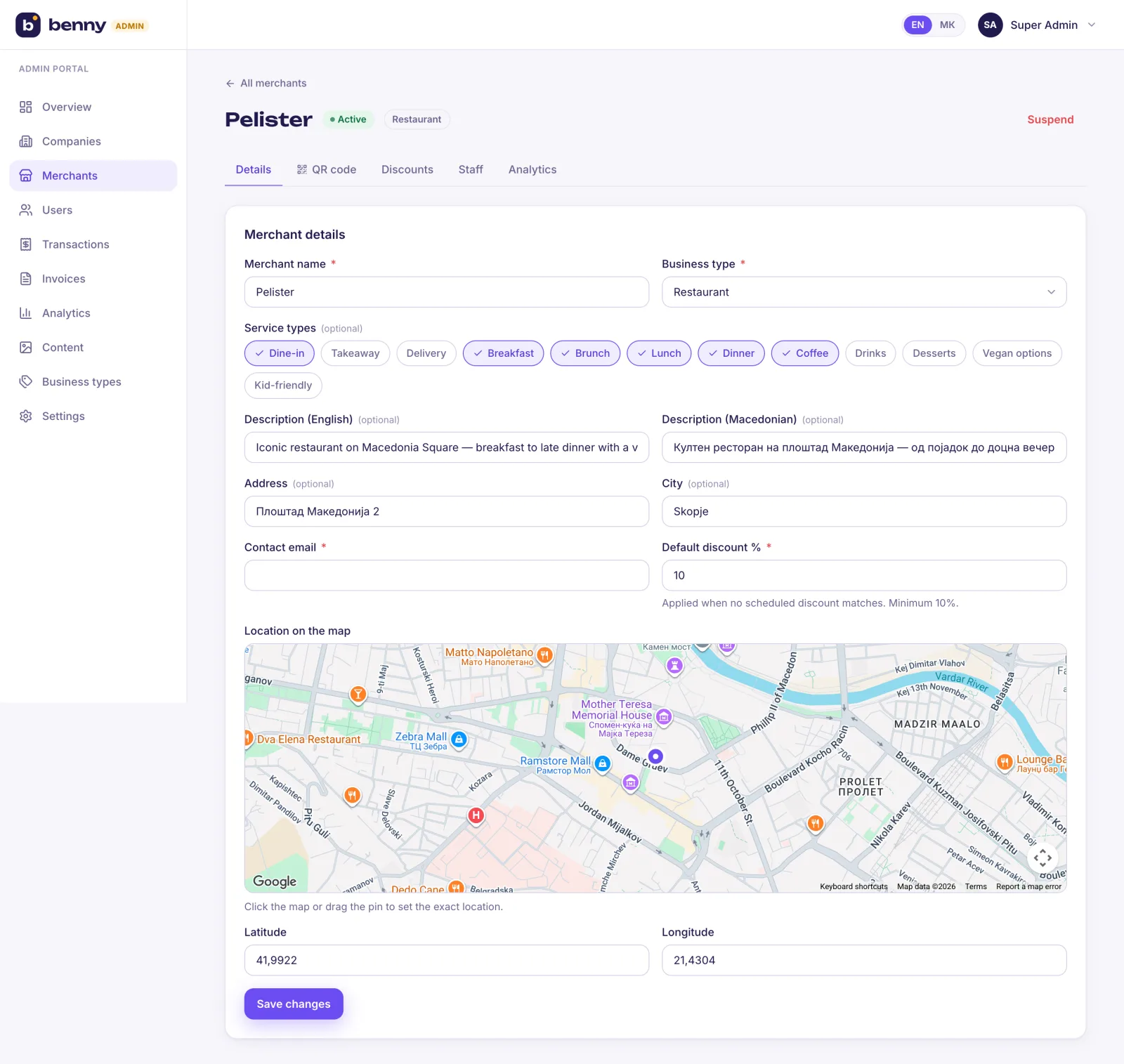
Task: Click the map fullscreen toggle icon
Action: pyautogui.click(x=1043, y=857)
